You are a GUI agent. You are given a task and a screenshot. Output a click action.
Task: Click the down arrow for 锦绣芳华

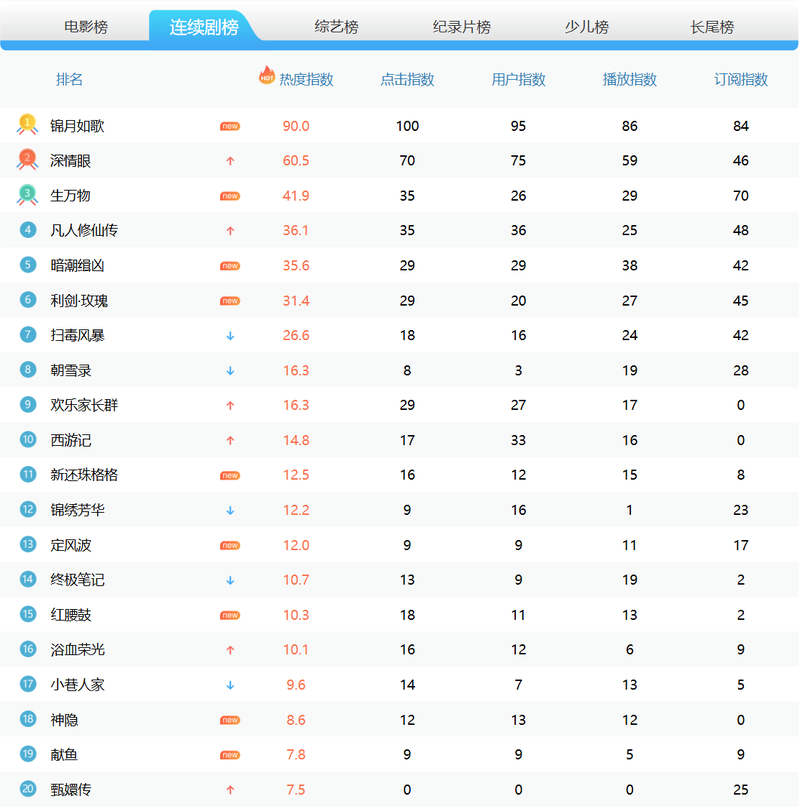(x=230, y=511)
